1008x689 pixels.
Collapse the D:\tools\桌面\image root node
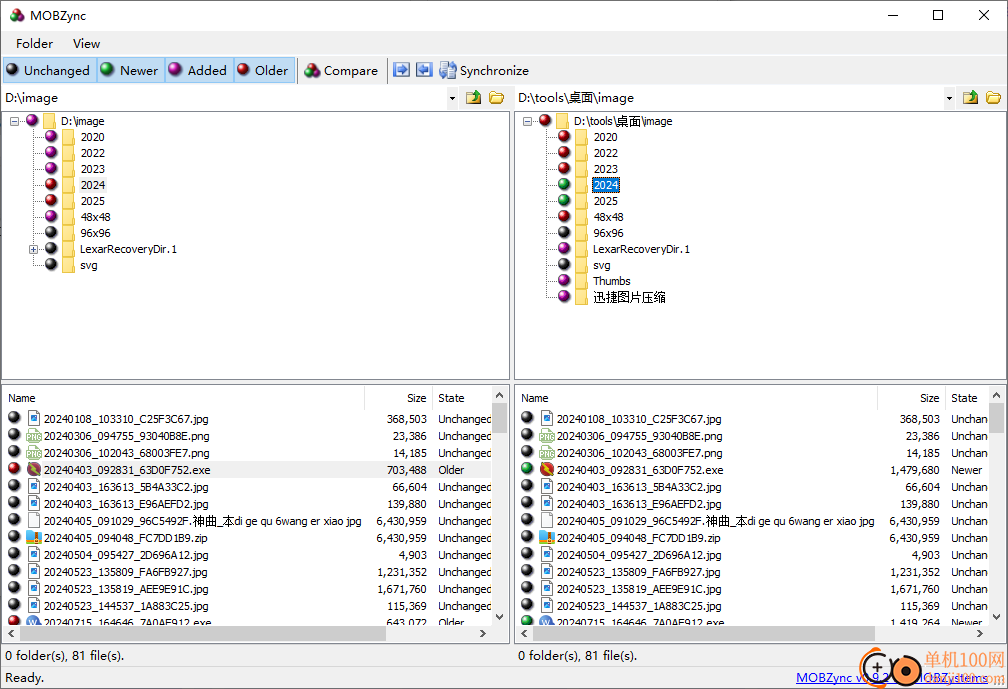tap(527, 121)
